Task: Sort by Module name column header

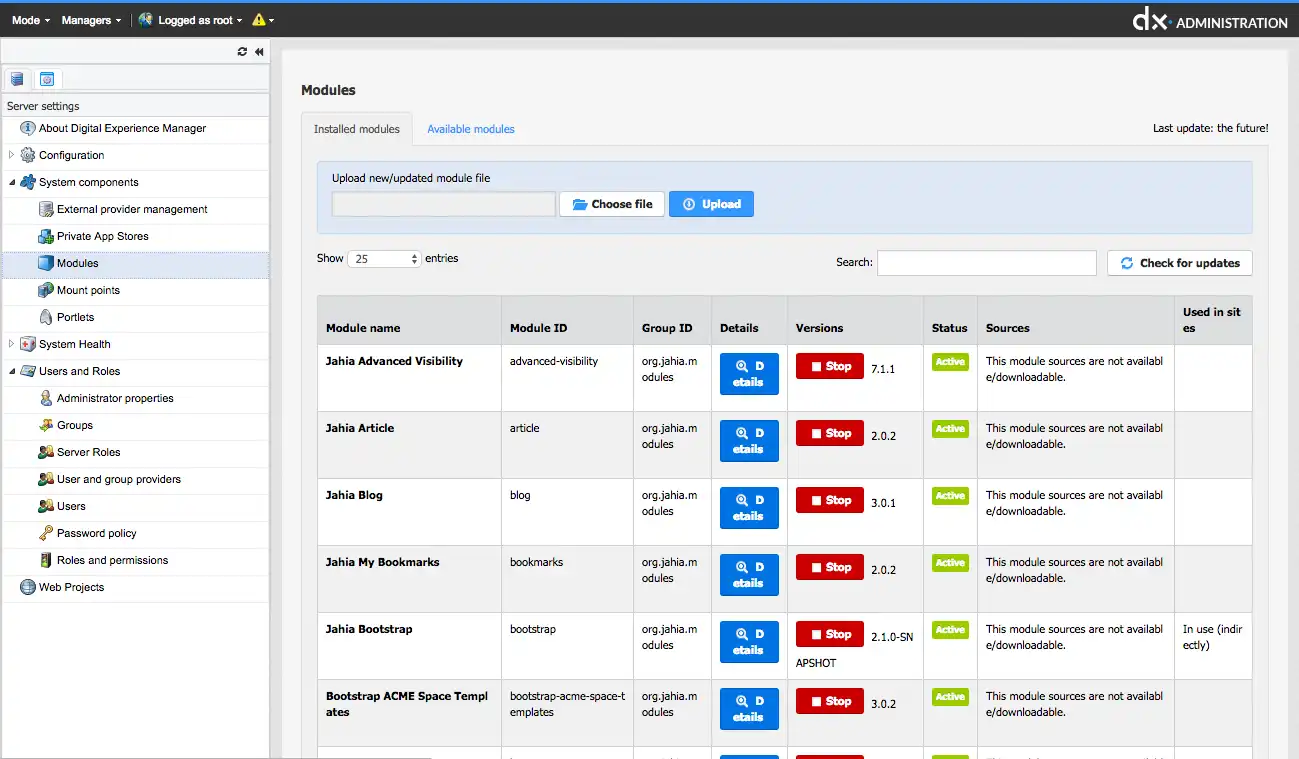Action: point(409,320)
